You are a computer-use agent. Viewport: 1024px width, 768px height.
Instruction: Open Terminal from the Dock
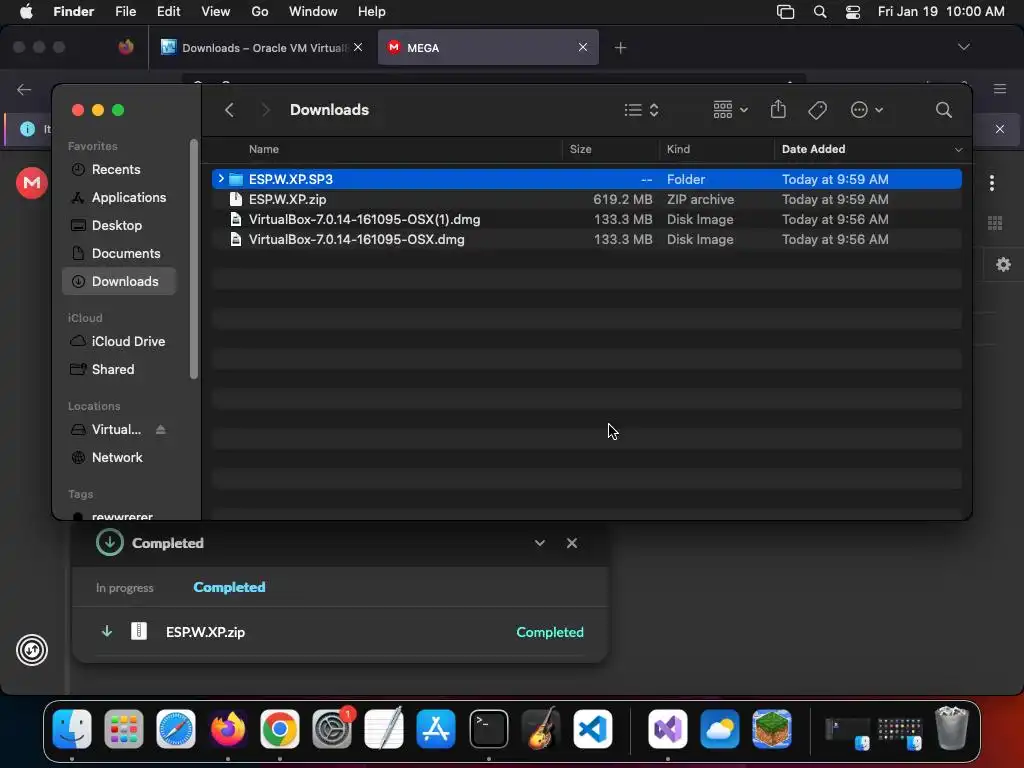(x=488, y=729)
